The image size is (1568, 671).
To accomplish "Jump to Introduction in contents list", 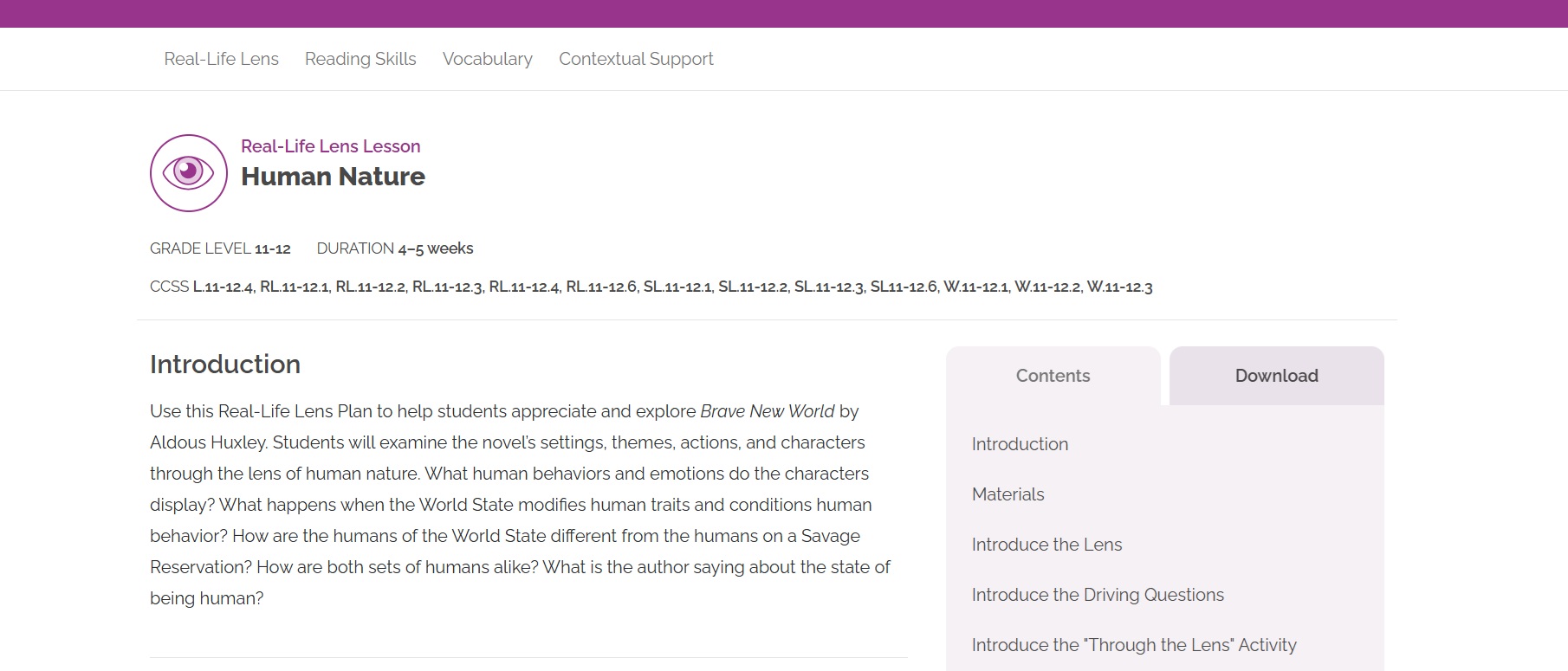I will (1020, 444).
